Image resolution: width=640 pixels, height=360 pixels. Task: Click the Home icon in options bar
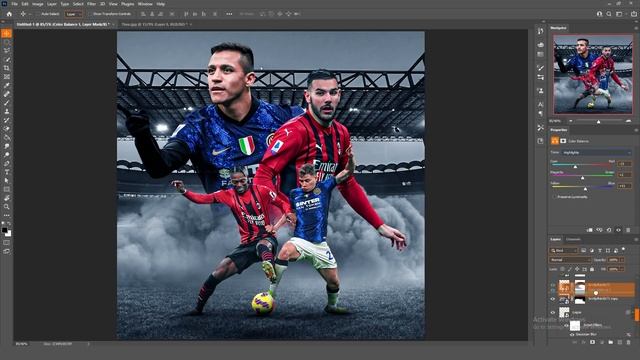(x=9, y=14)
